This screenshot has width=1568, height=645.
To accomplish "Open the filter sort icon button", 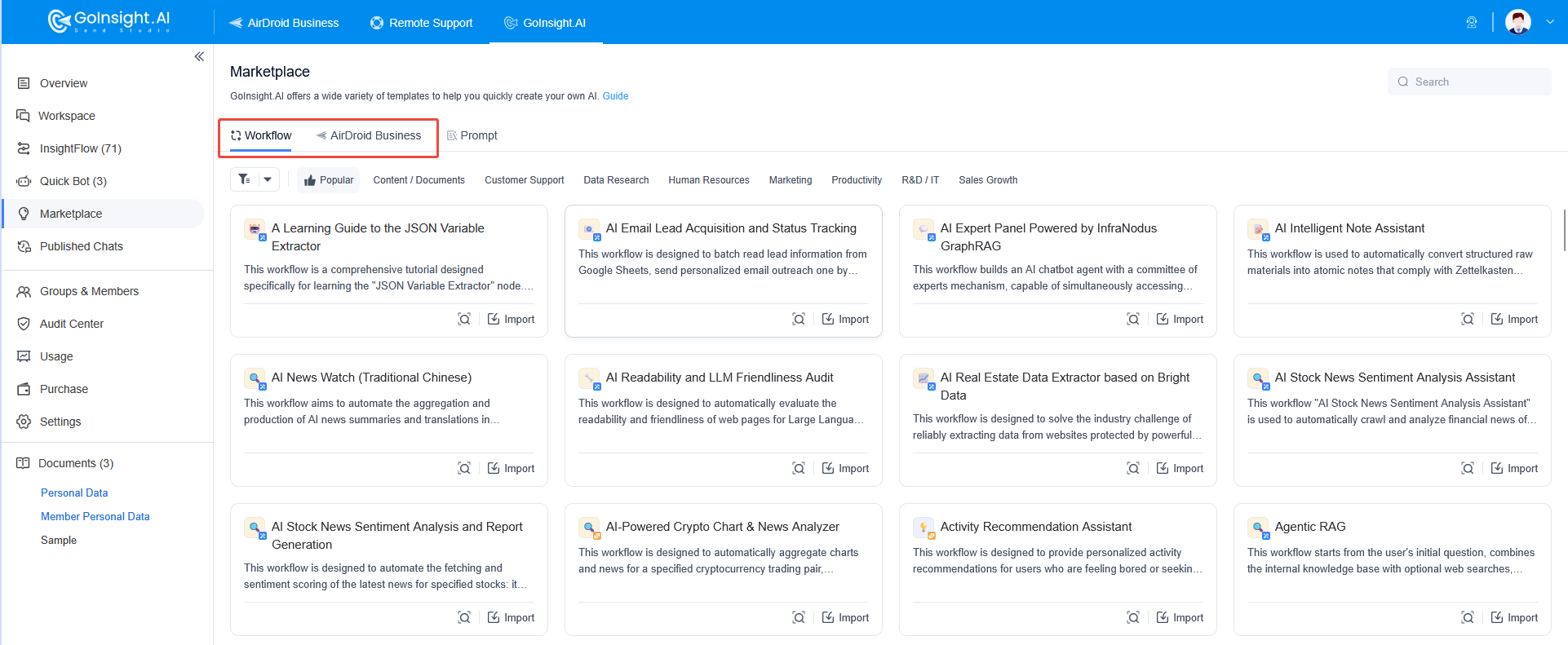I will click(x=245, y=179).
